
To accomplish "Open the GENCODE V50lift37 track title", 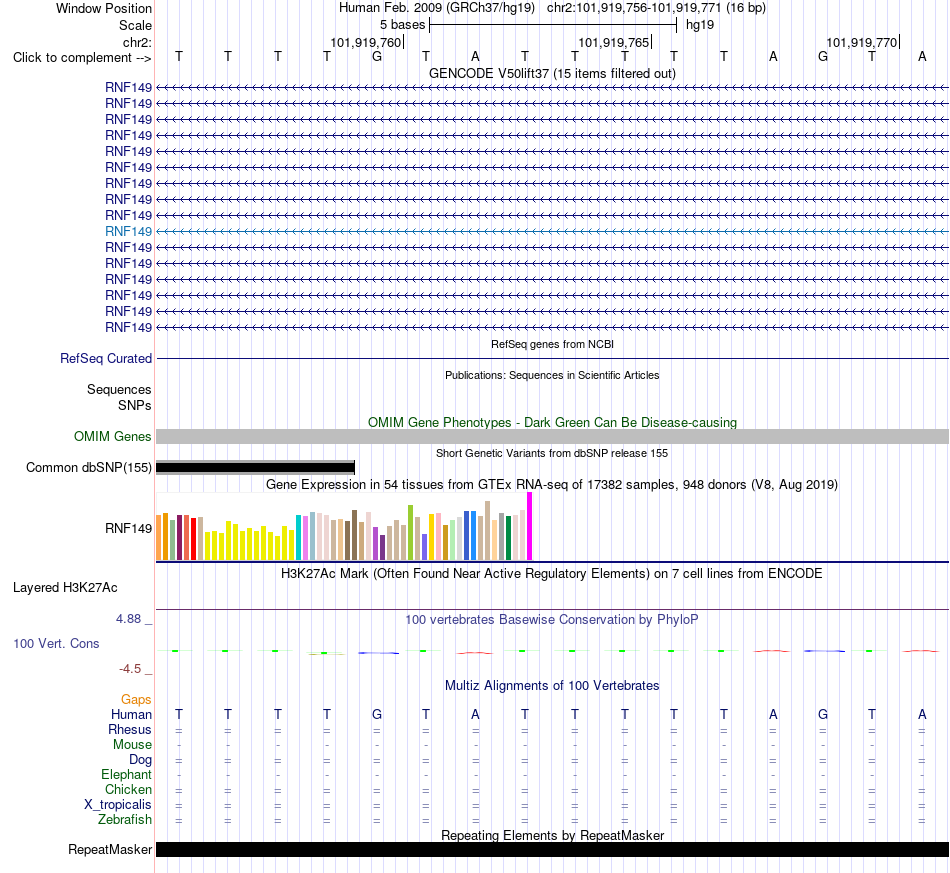I will pos(552,73).
